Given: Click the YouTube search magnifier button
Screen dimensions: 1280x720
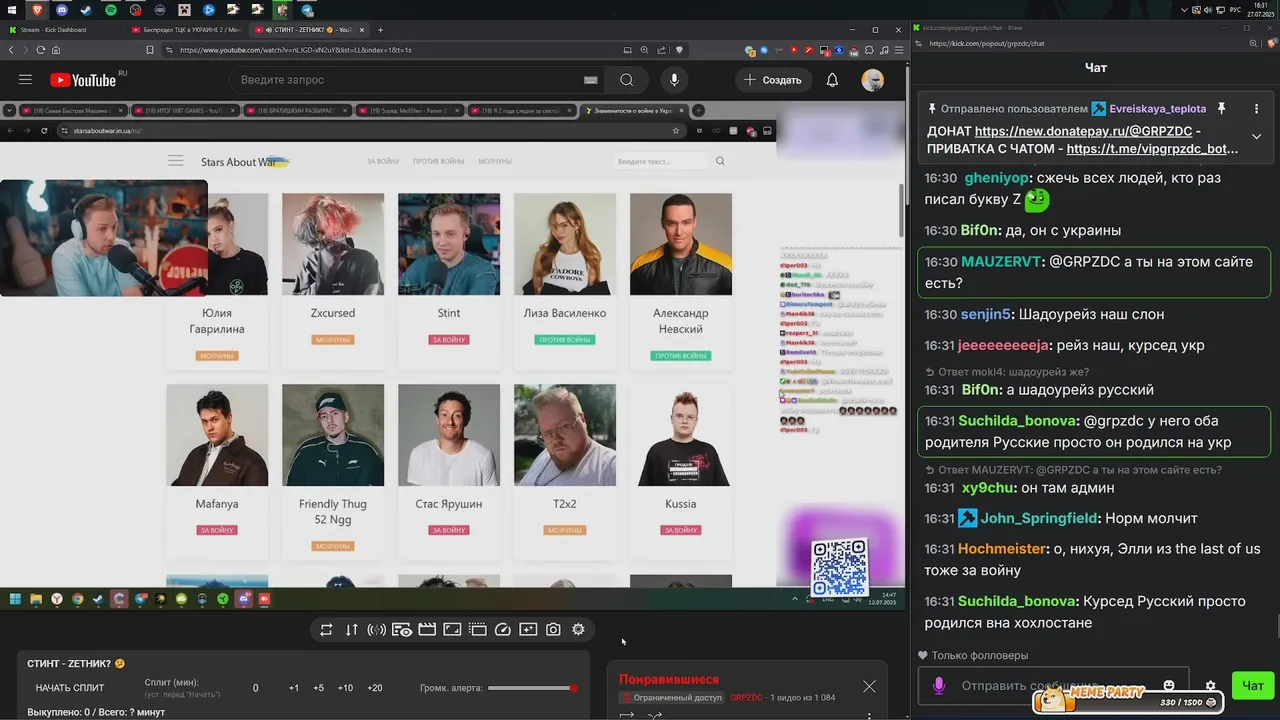Looking at the screenshot, I should click(626, 80).
